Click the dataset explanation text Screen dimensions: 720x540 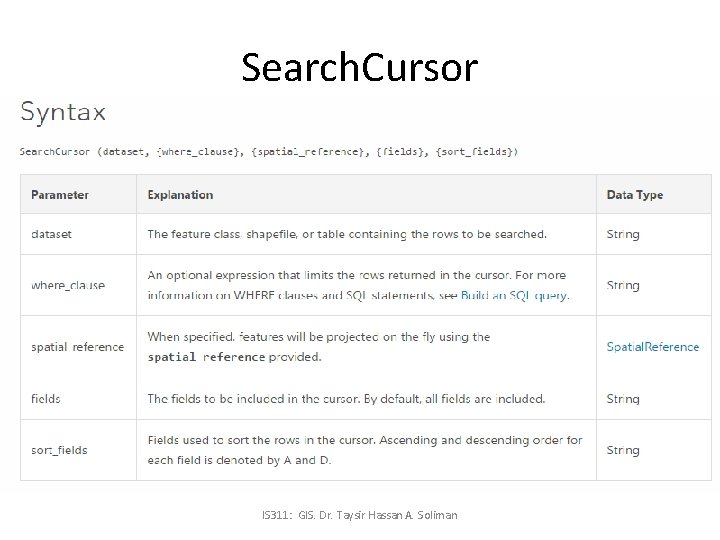click(347, 234)
